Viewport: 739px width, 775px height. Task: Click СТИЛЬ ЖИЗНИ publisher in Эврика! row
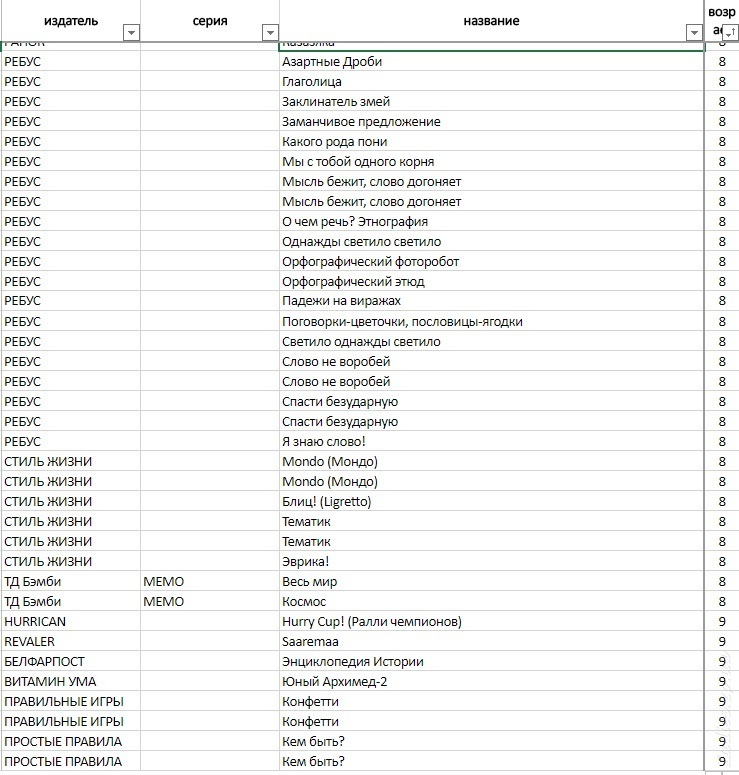coord(71,561)
